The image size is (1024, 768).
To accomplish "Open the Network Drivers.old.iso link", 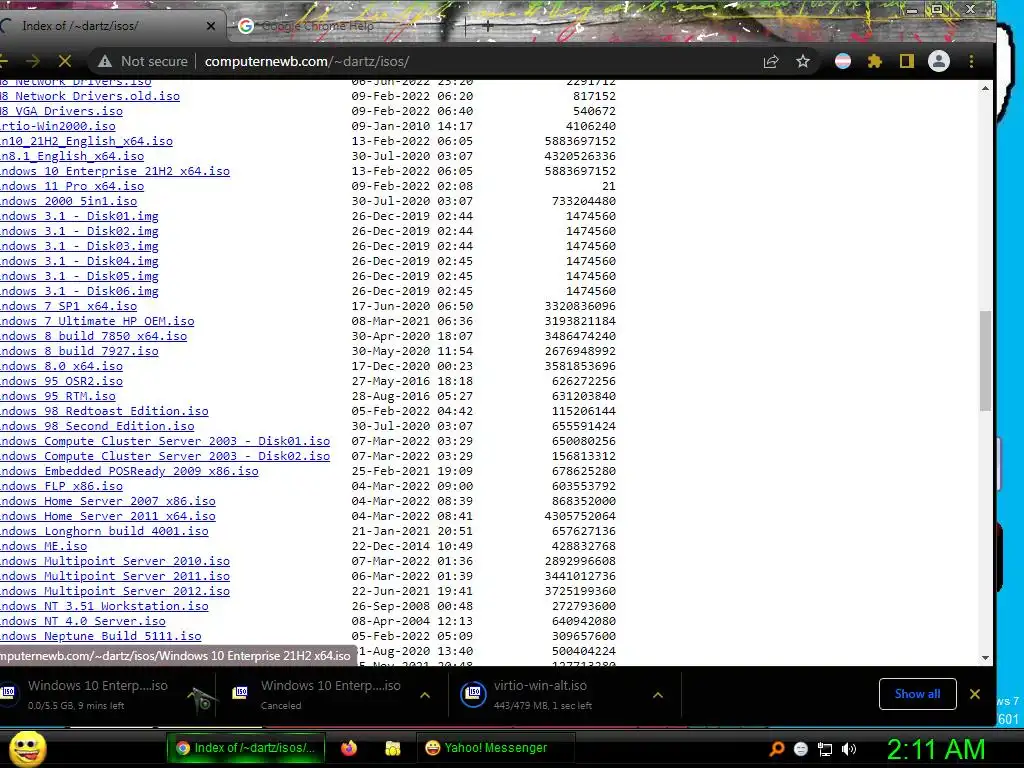I will [x=90, y=96].
